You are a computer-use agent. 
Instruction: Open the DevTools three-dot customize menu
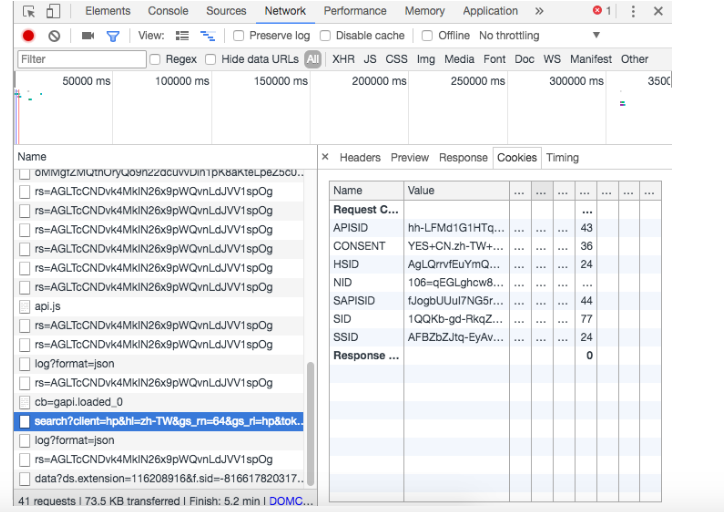coord(633,11)
